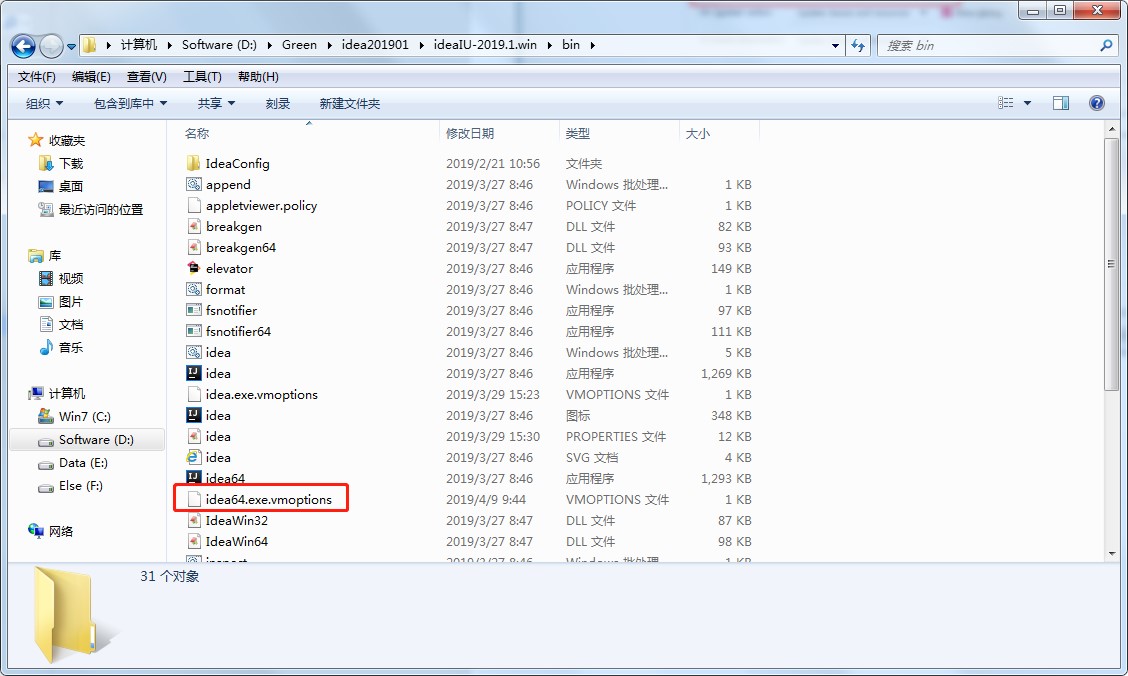Open 图片 library

tap(70, 301)
